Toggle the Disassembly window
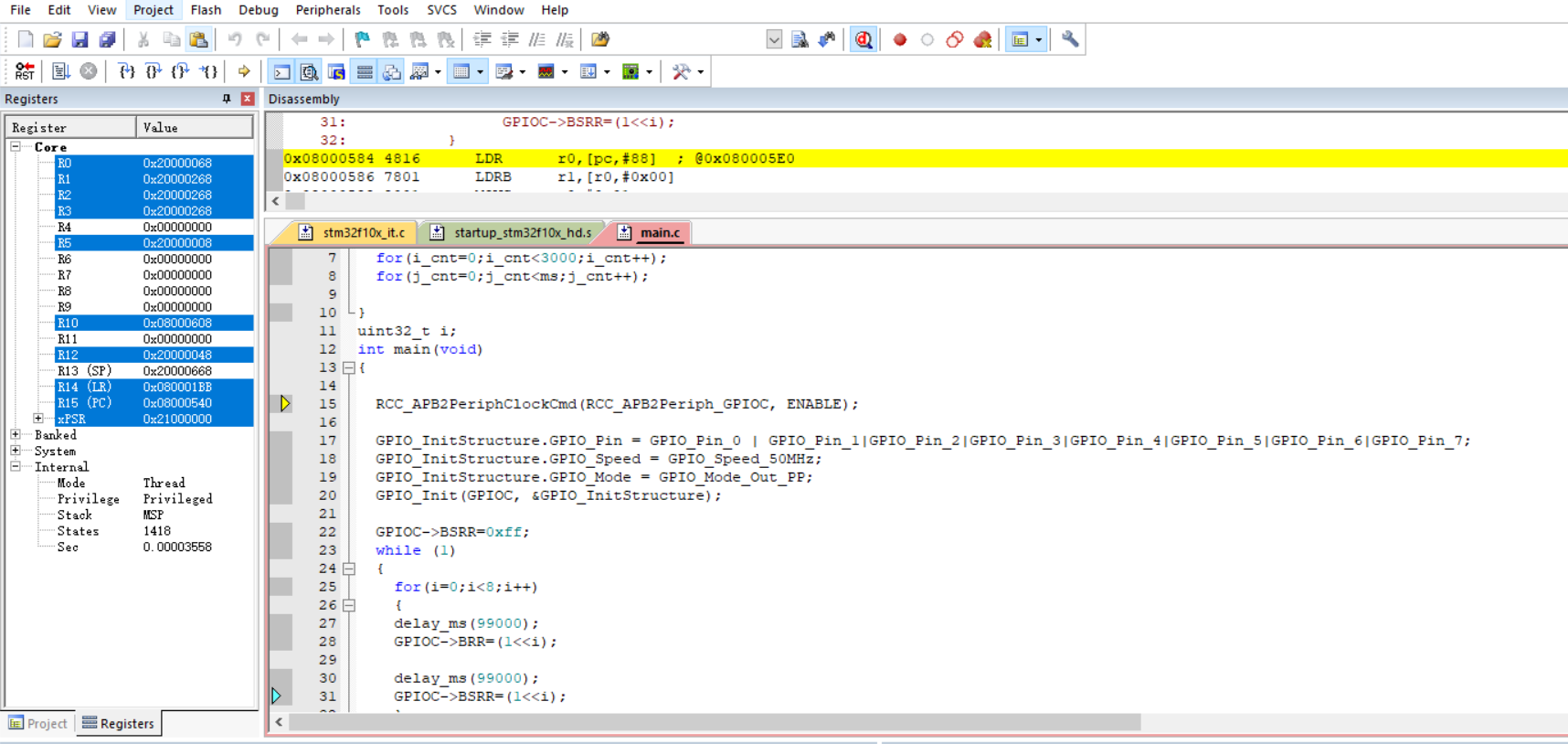 tap(310, 71)
